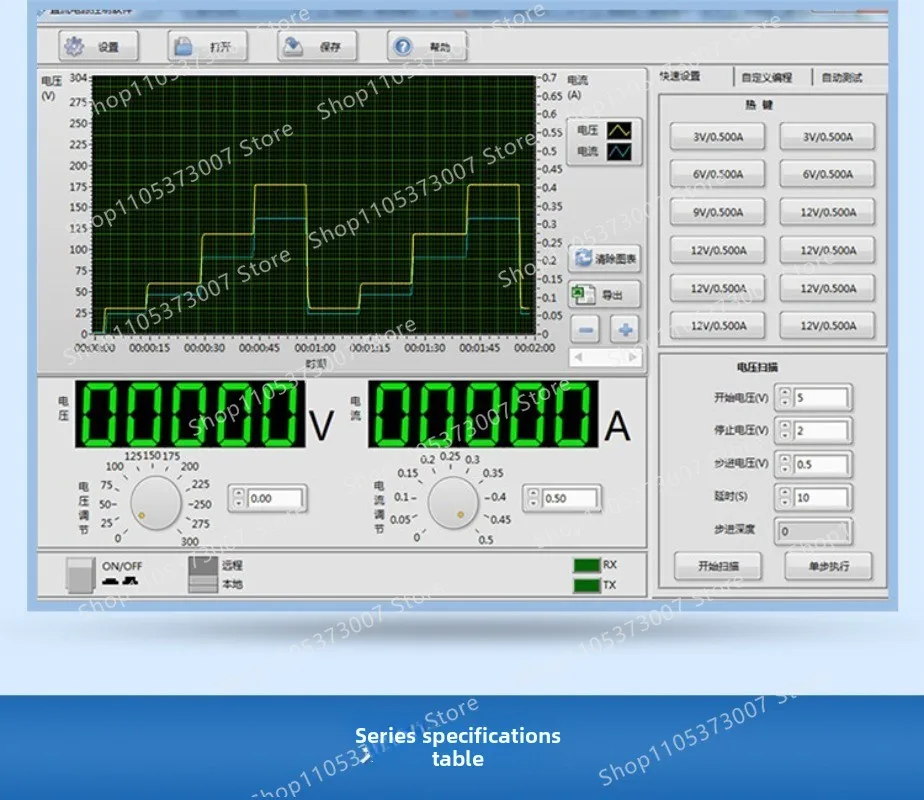Click the blue 电流 legend waveform swatch

[x=619, y=152]
